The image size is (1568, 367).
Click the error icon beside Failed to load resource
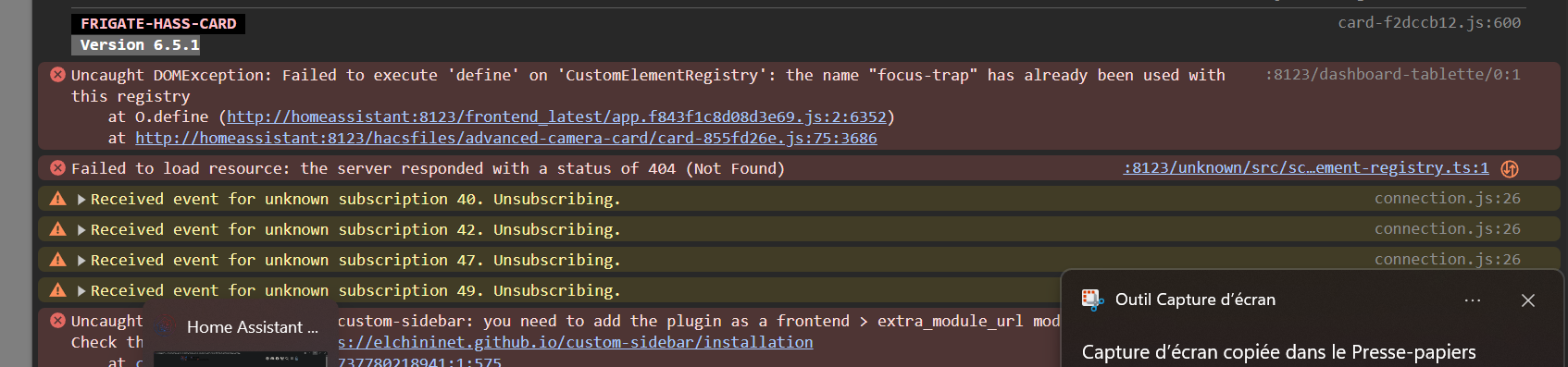pos(57,168)
